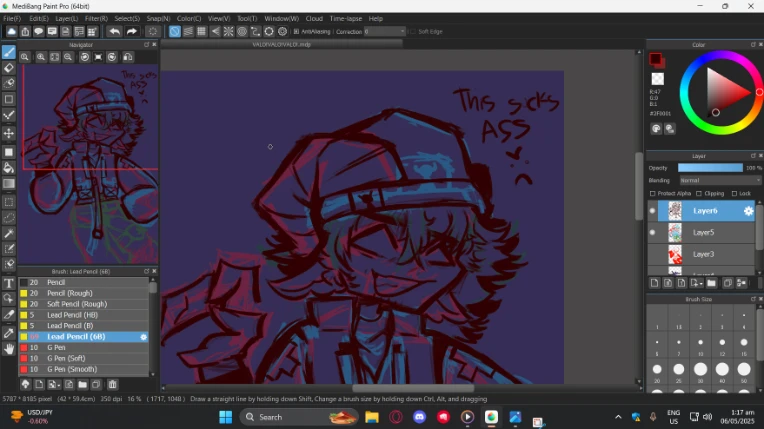This screenshot has width=764, height=429.
Task: Enable layer Lock checkbox
Action: click(734, 194)
